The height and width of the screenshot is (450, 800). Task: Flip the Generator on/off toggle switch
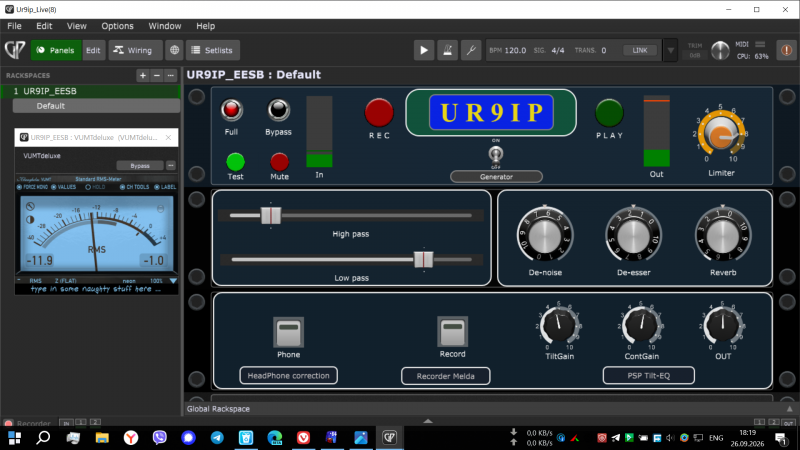[496, 154]
